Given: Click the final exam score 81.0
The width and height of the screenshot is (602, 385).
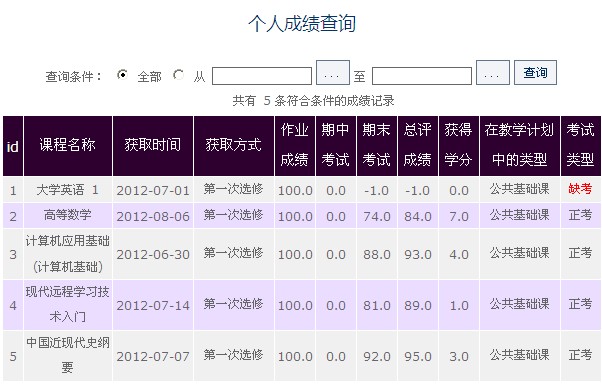Looking at the screenshot, I should [x=377, y=306].
